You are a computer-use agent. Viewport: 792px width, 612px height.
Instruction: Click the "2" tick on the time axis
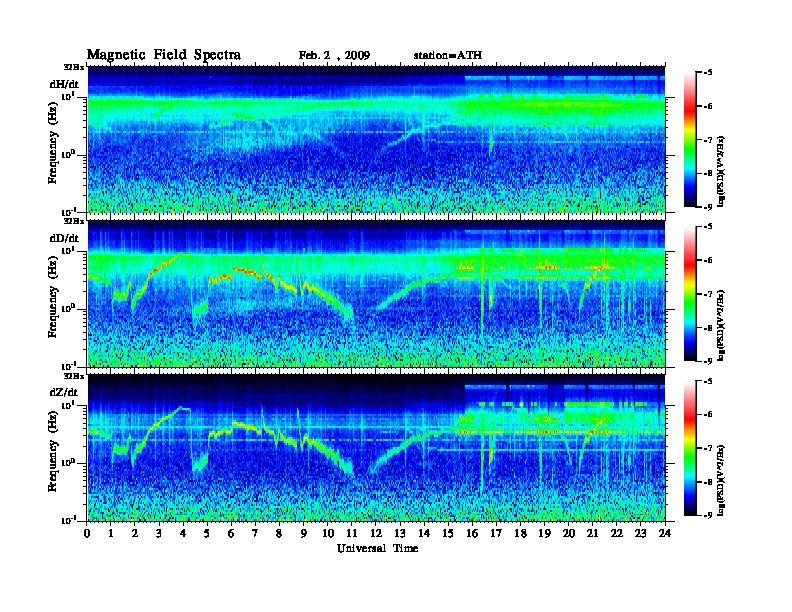[x=135, y=533]
